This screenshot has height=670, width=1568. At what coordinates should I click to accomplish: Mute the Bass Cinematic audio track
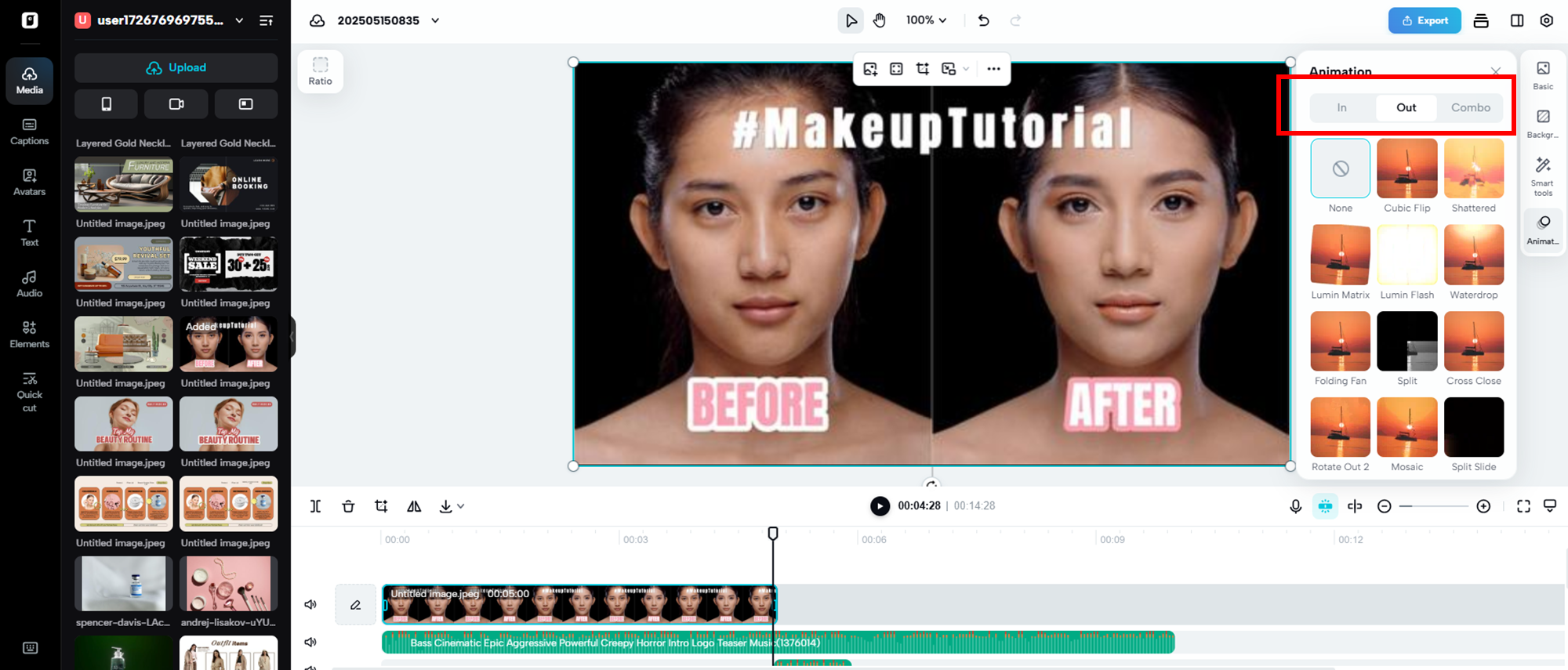click(x=310, y=642)
